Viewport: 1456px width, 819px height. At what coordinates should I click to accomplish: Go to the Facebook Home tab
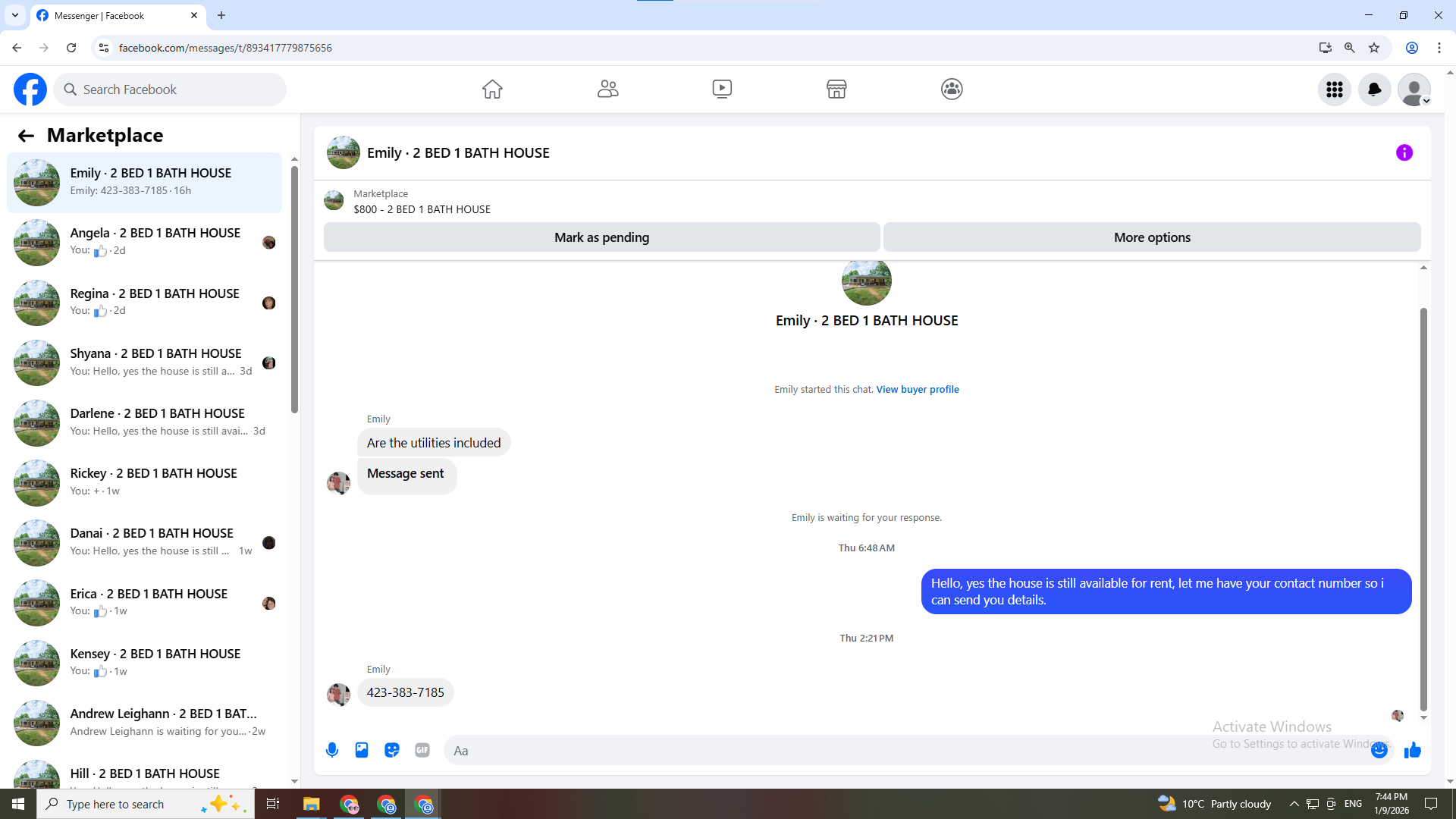click(492, 89)
